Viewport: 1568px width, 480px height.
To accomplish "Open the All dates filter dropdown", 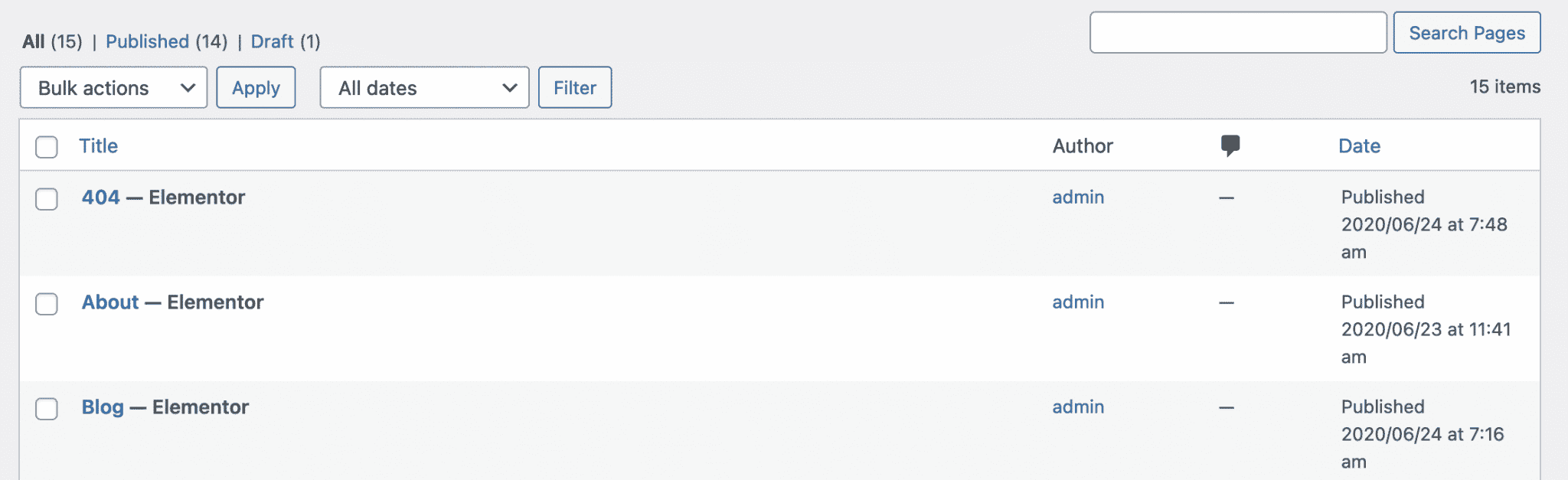I will point(423,87).
